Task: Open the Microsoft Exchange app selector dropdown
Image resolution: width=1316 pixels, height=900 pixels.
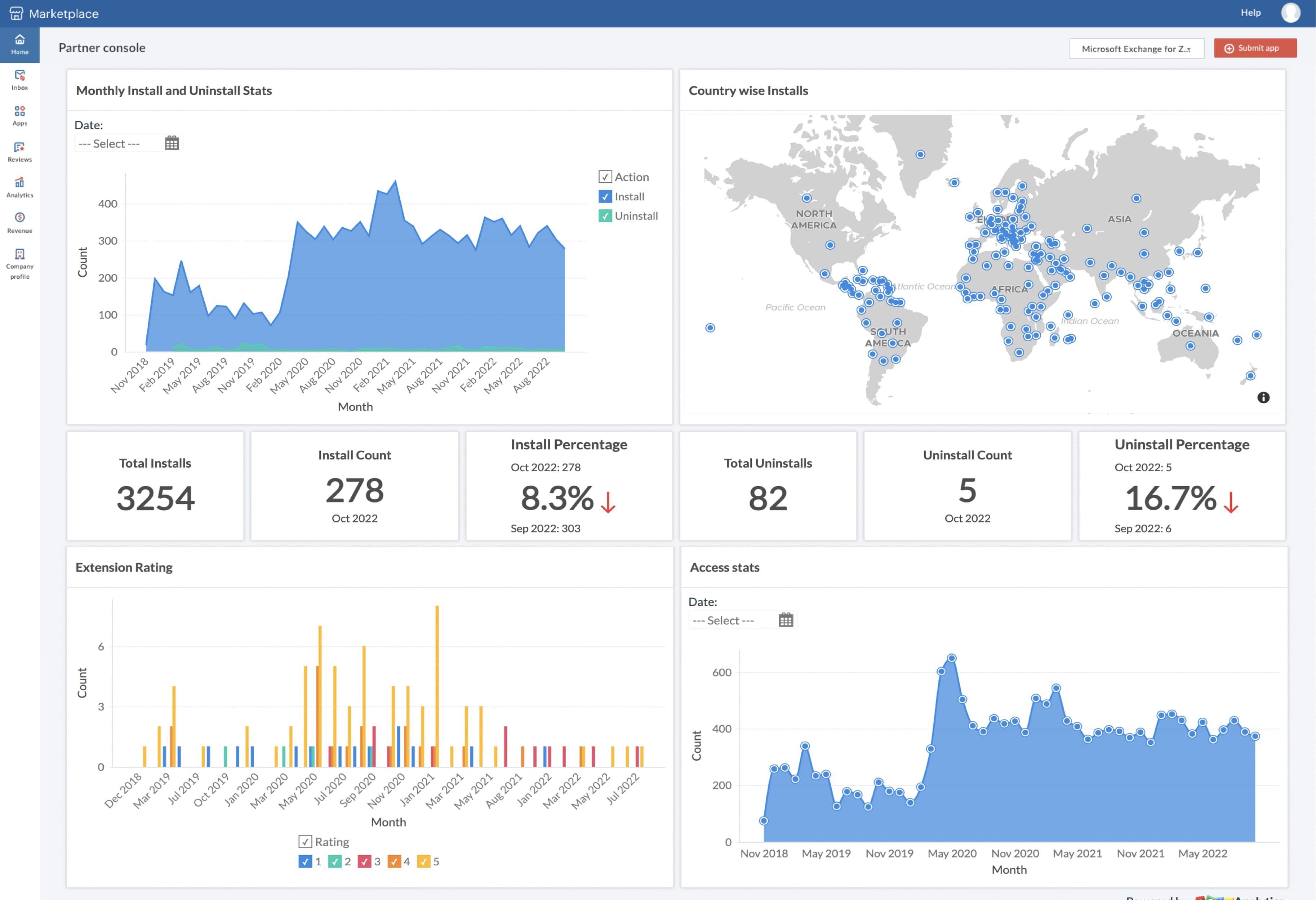Action: [x=1136, y=49]
